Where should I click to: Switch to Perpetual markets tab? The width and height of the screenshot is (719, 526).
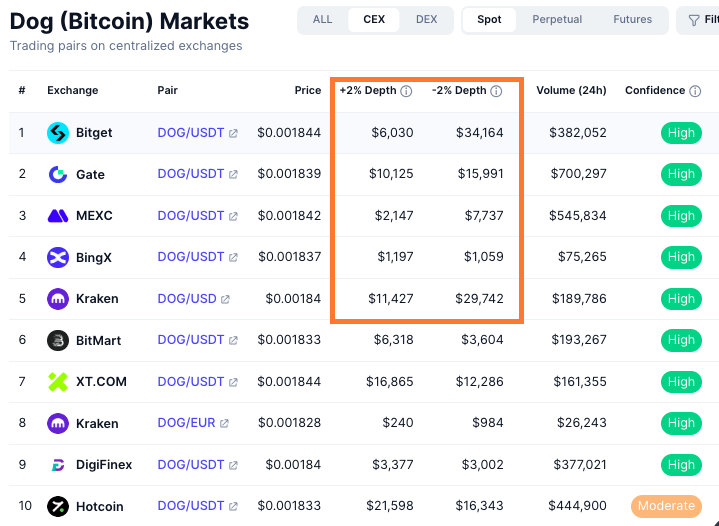click(x=557, y=20)
